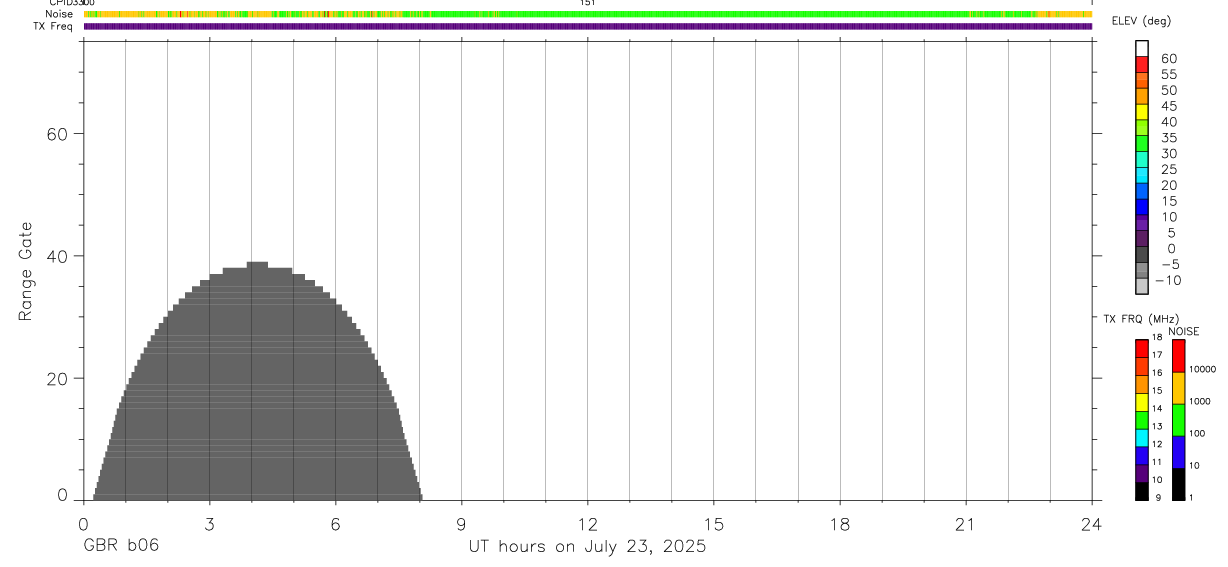Click the 'GBR b06' label
The width and height of the screenshot is (1228, 567).
click(121, 546)
